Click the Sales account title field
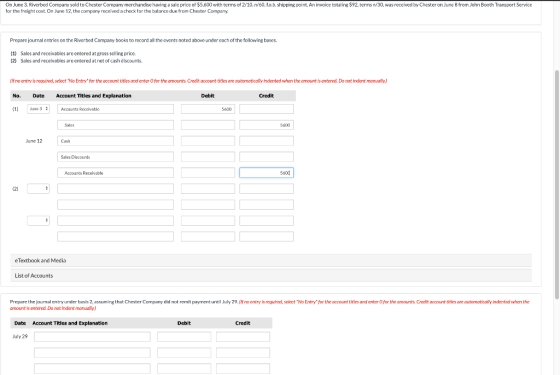560x375 pixels. (115, 125)
